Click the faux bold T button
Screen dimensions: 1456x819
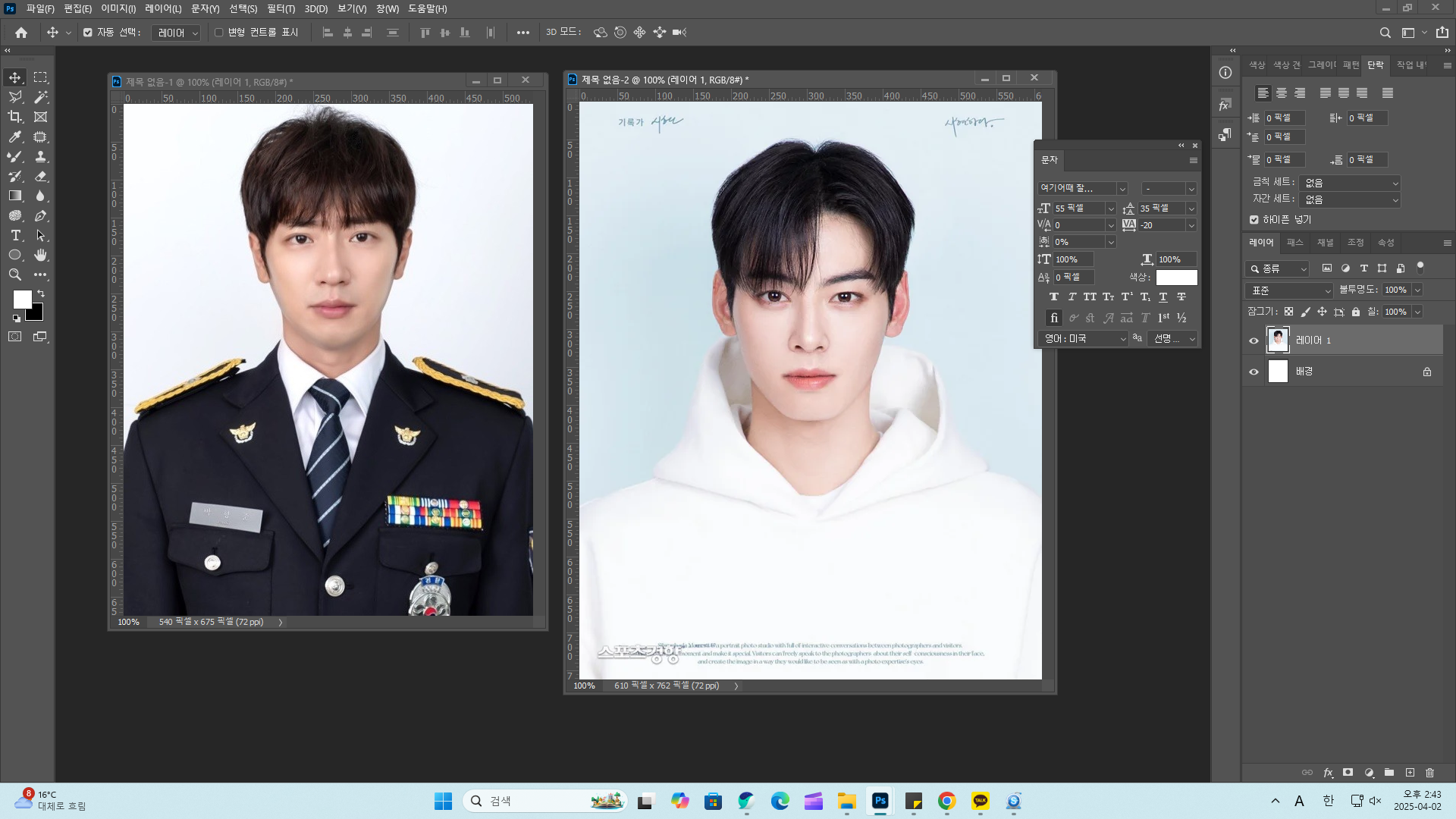tap(1053, 297)
